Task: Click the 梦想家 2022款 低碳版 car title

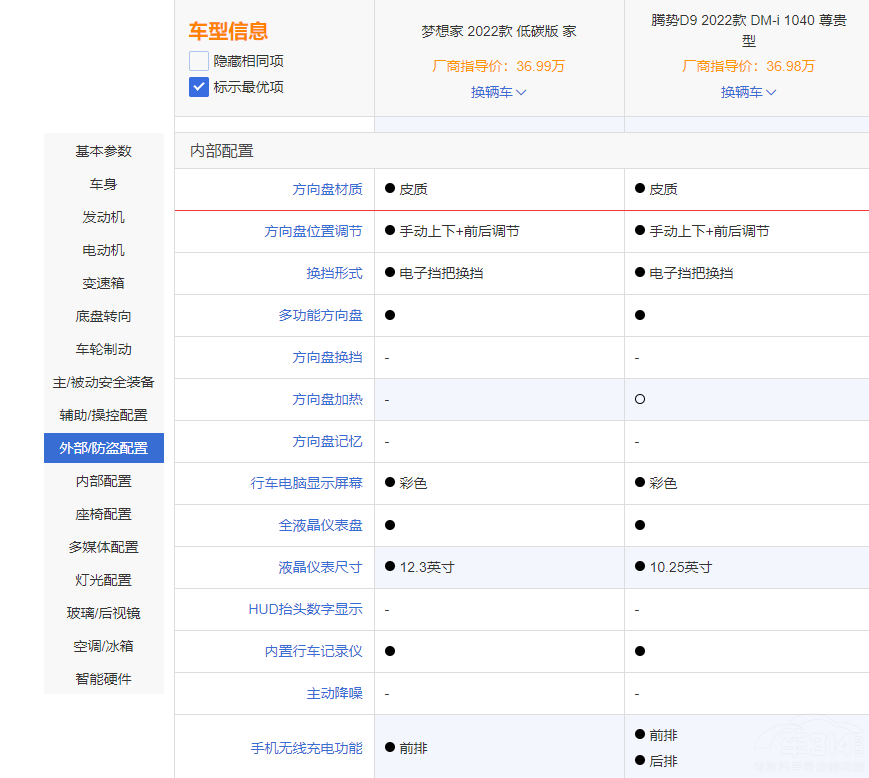Action: point(498,31)
